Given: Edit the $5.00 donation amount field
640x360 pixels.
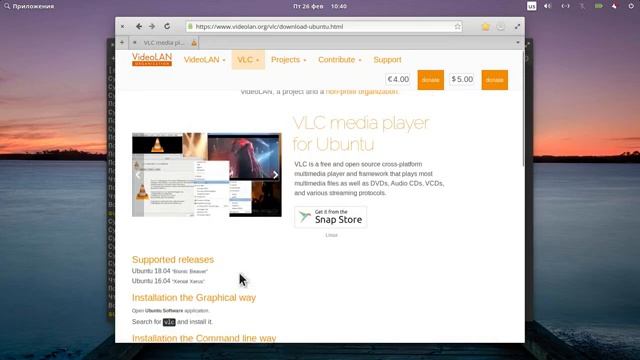Looking at the screenshot, I should tap(462, 79).
